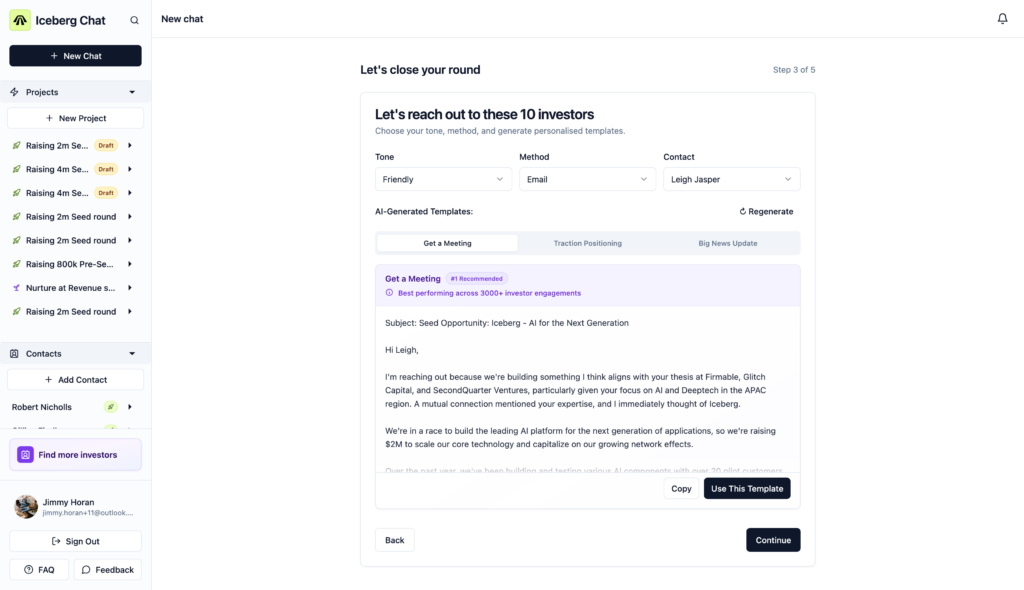
Task: Click the rocket icon next to Robert Nicholls
Action: (x=111, y=407)
